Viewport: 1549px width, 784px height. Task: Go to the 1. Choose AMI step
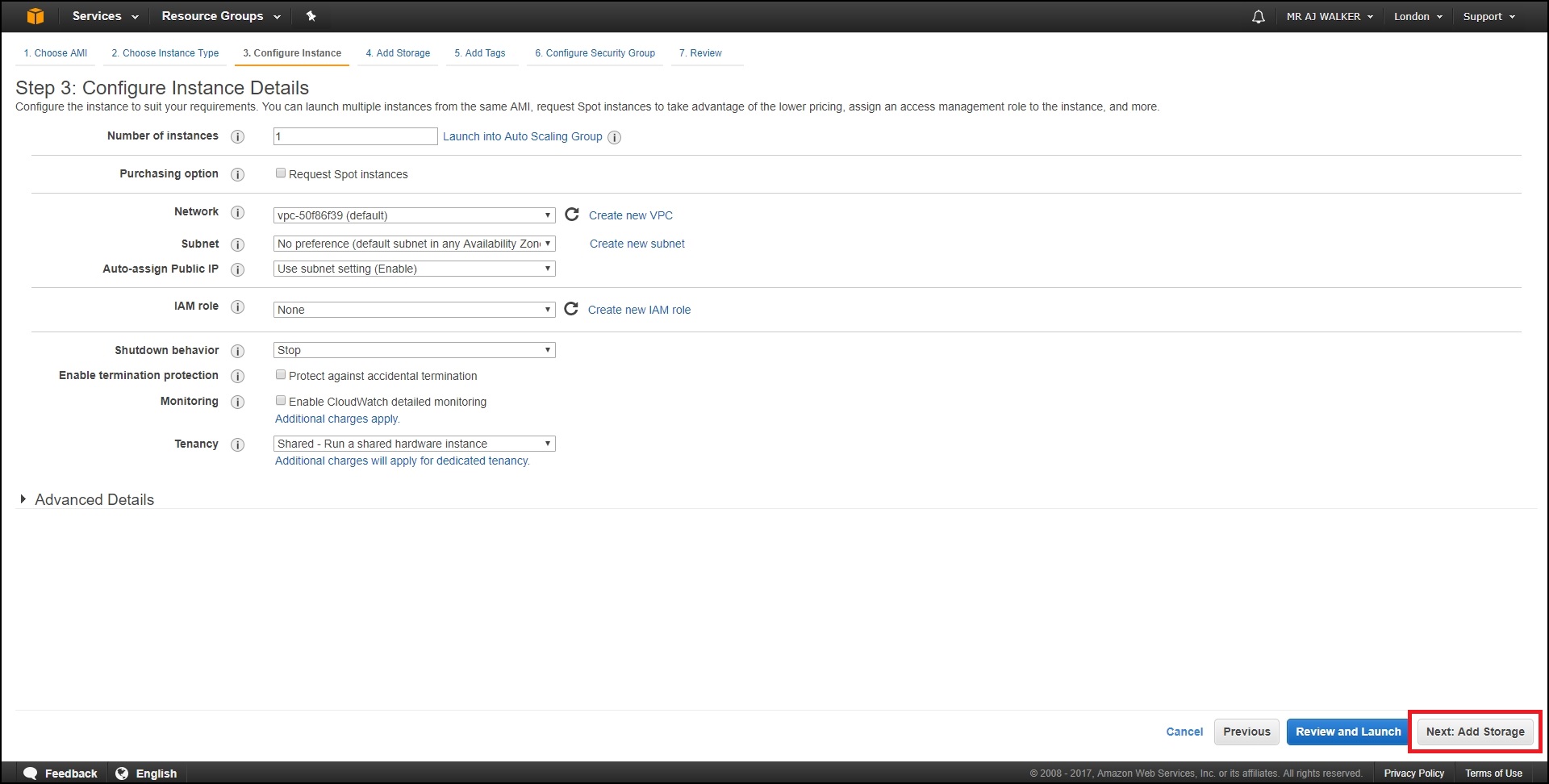(x=55, y=53)
